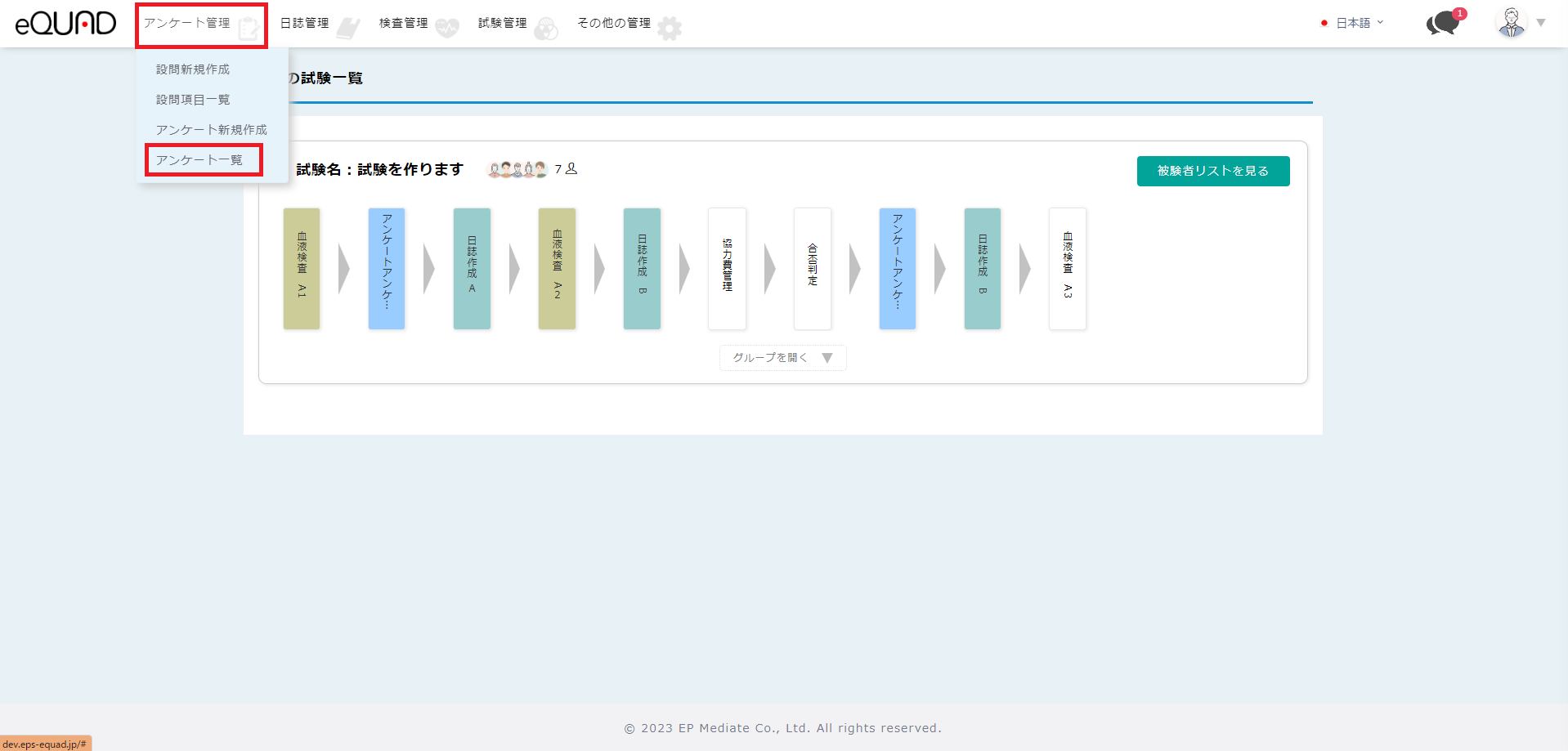Viewport: 1568px width, 751px height.
Task: Click the gear icon beside その他の管理
Action: (x=670, y=29)
